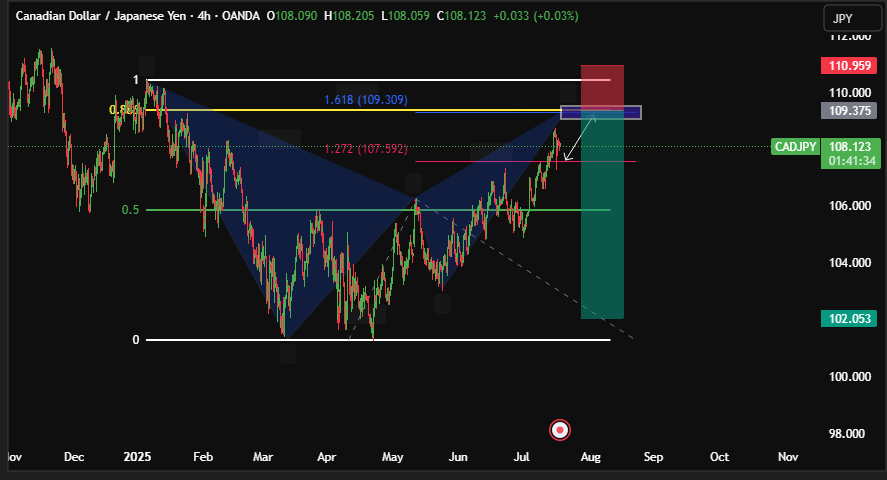Click the Aug label on time axis
Image resolution: width=887 pixels, height=480 pixels.
(x=590, y=456)
